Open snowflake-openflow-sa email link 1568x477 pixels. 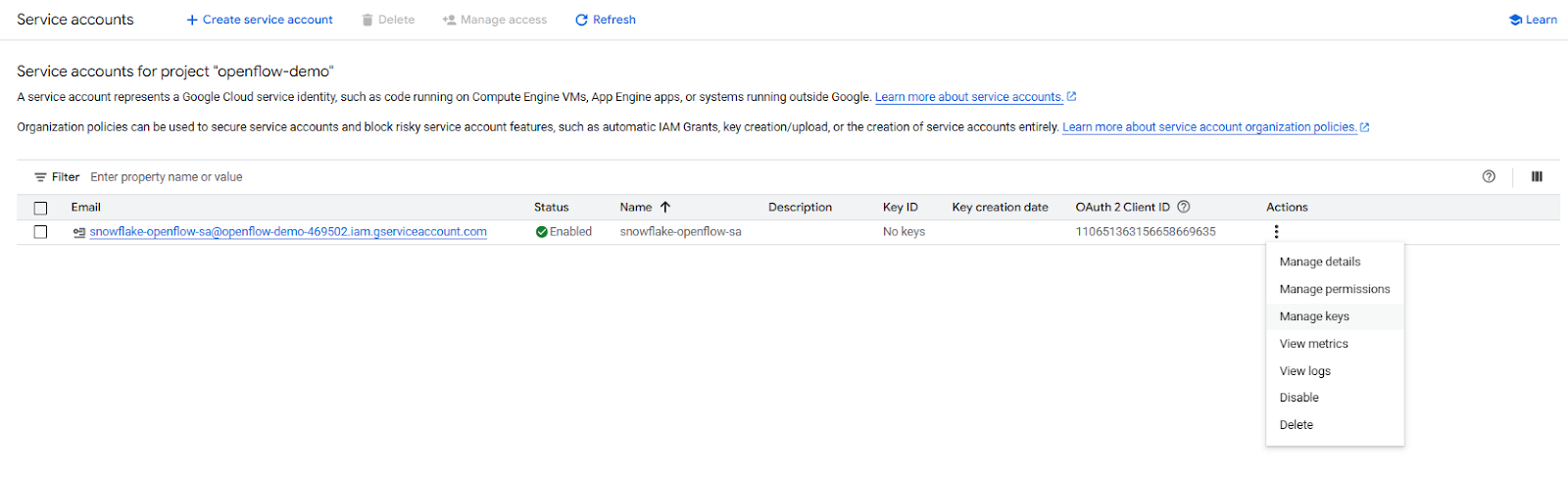[x=288, y=232]
